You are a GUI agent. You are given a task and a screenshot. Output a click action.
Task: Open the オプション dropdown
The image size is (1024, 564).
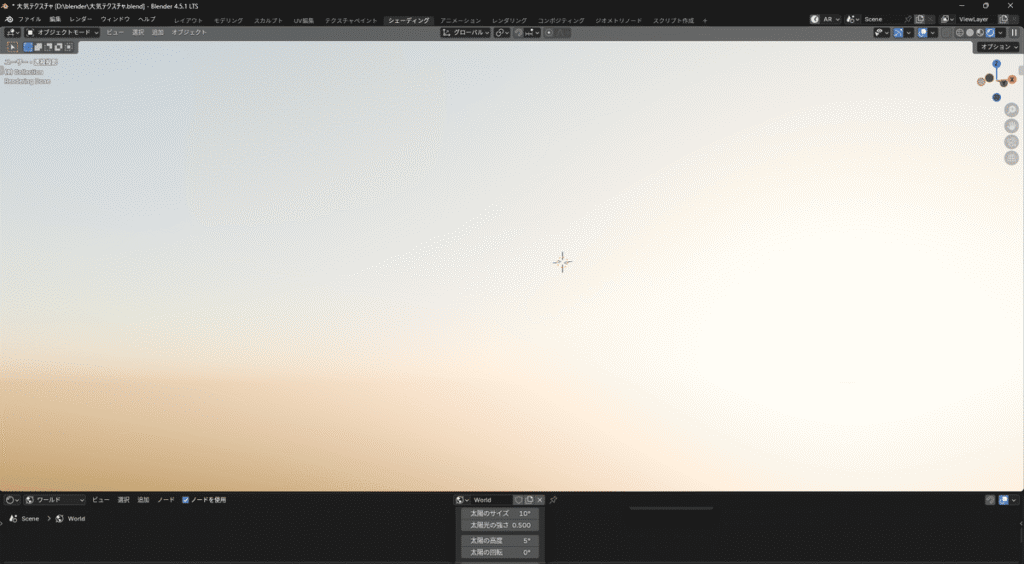click(x=999, y=47)
